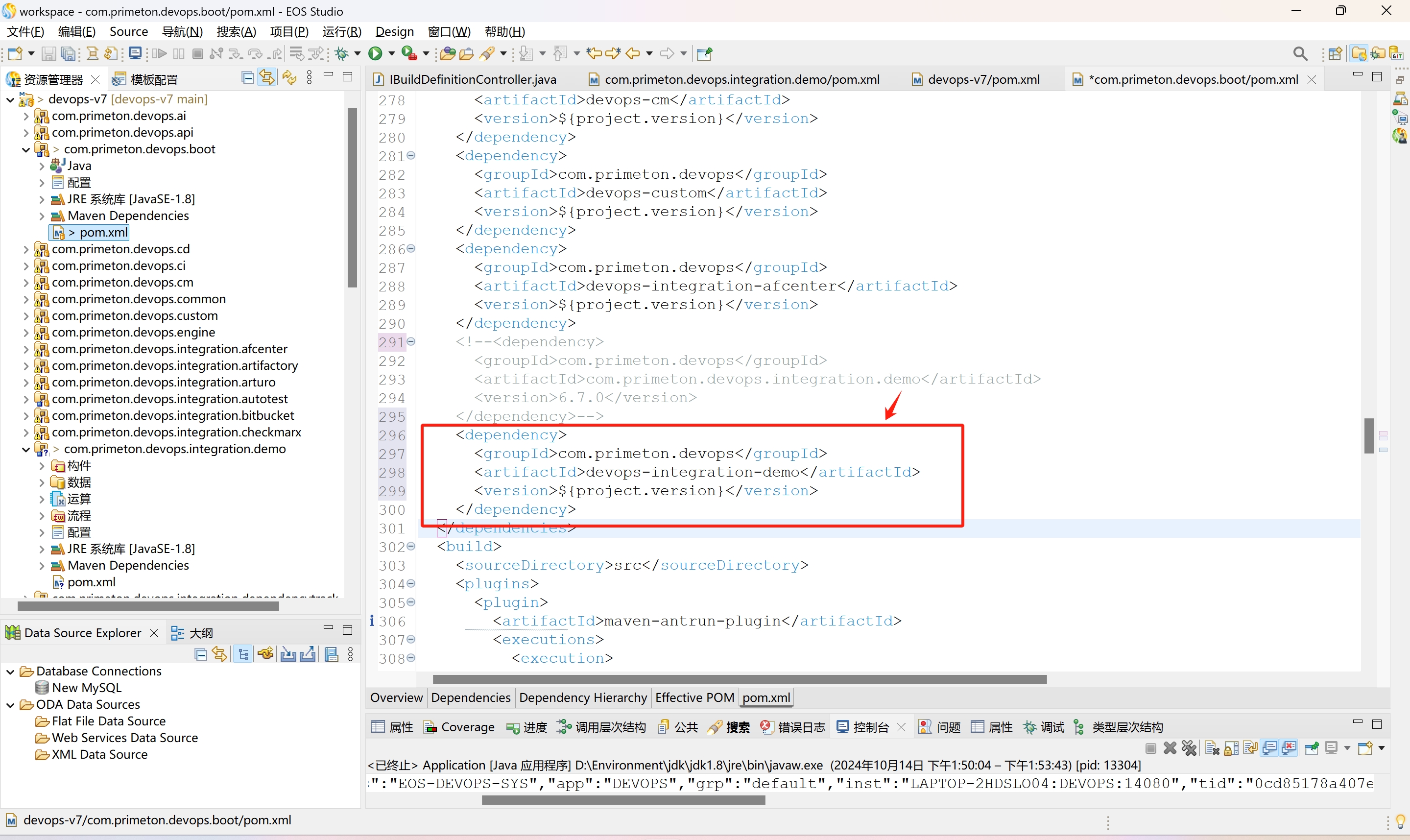Click Collapse All icon in resource explorer
Image resolution: width=1410 pixels, height=840 pixels.
[x=247, y=78]
